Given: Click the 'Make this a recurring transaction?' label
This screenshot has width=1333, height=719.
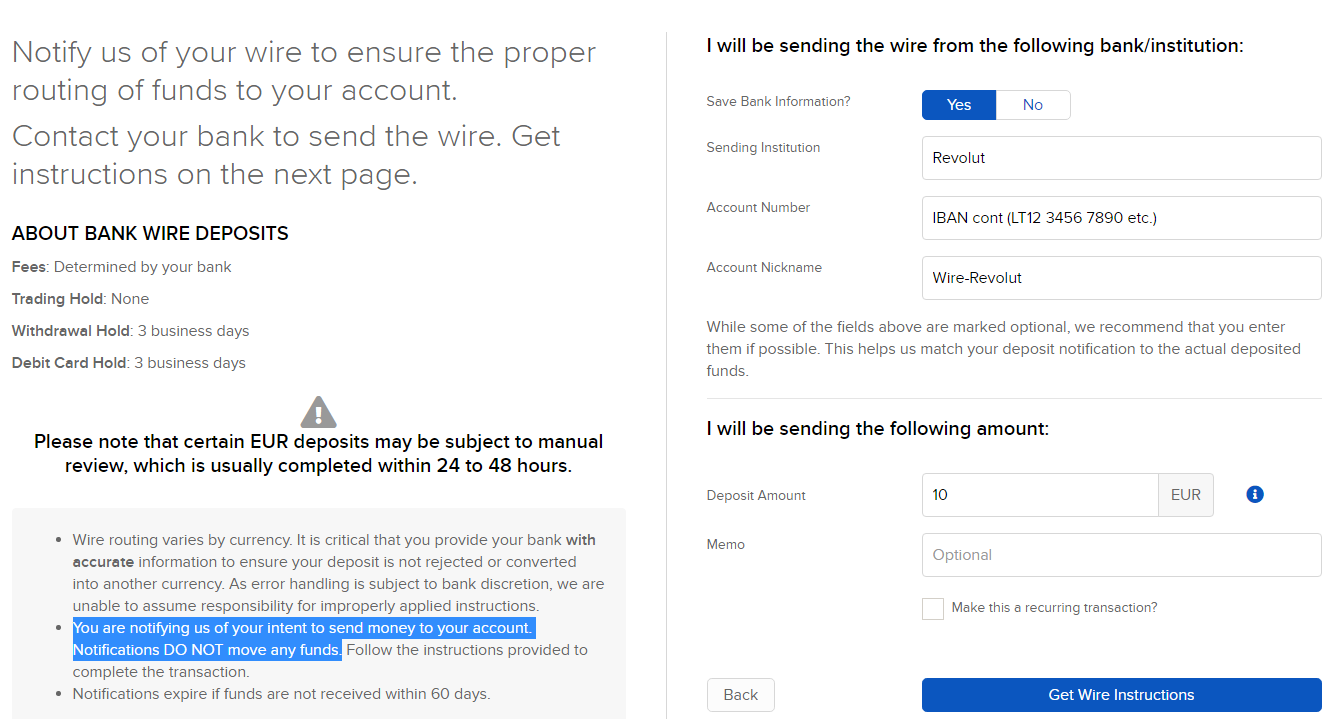Looking at the screenshot, I should 1054,607.
